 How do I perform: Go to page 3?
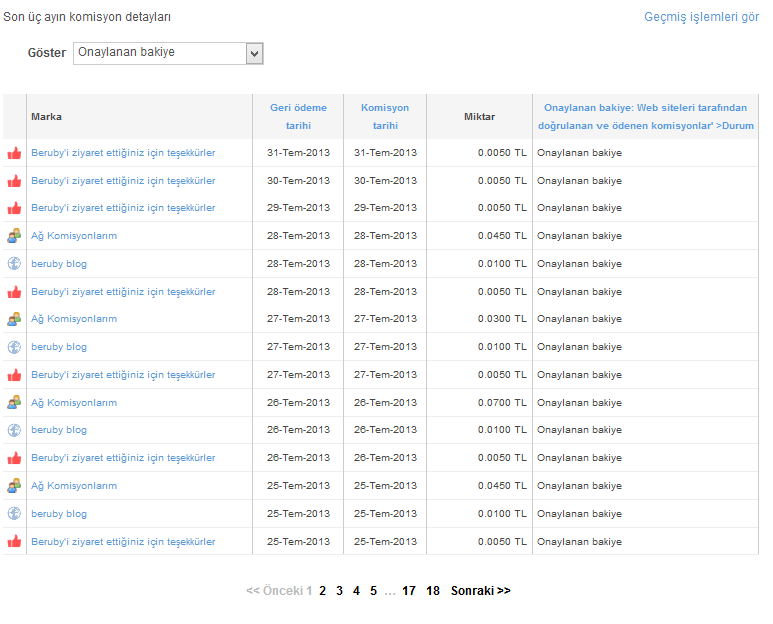point(339,590)
